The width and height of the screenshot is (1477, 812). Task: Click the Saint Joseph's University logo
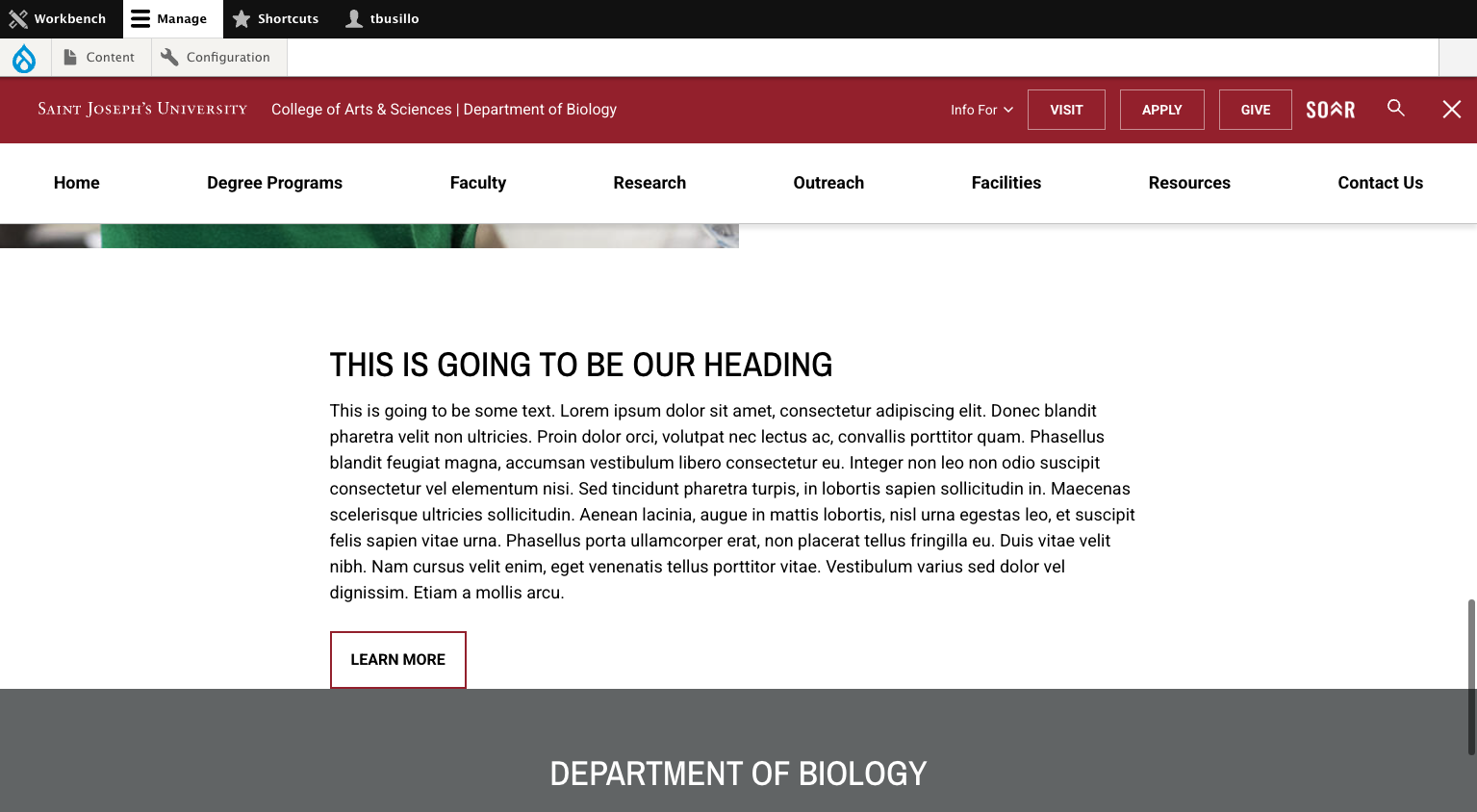click(142, 109)
